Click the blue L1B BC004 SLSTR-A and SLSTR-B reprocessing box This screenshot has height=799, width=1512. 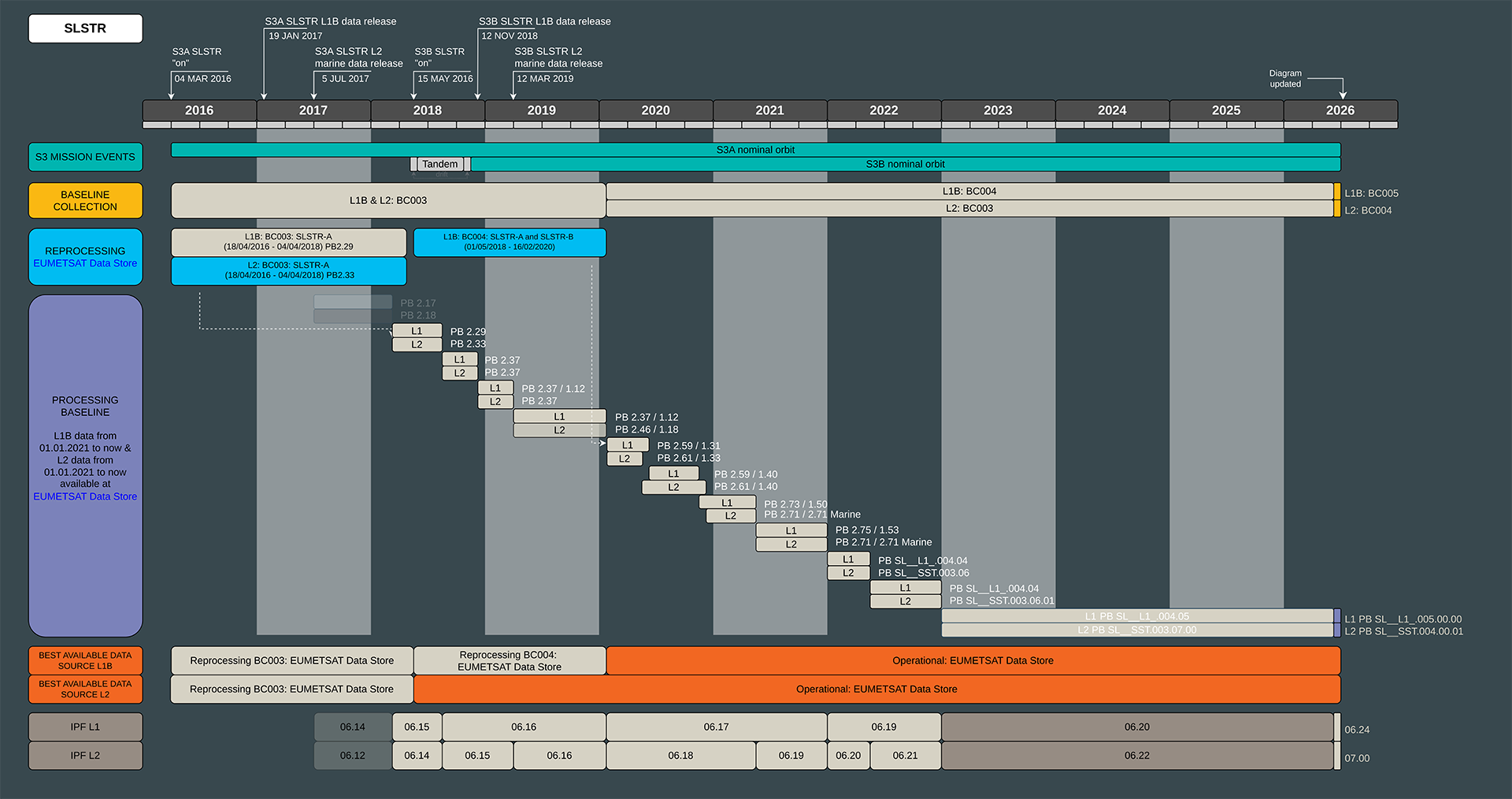510,242
